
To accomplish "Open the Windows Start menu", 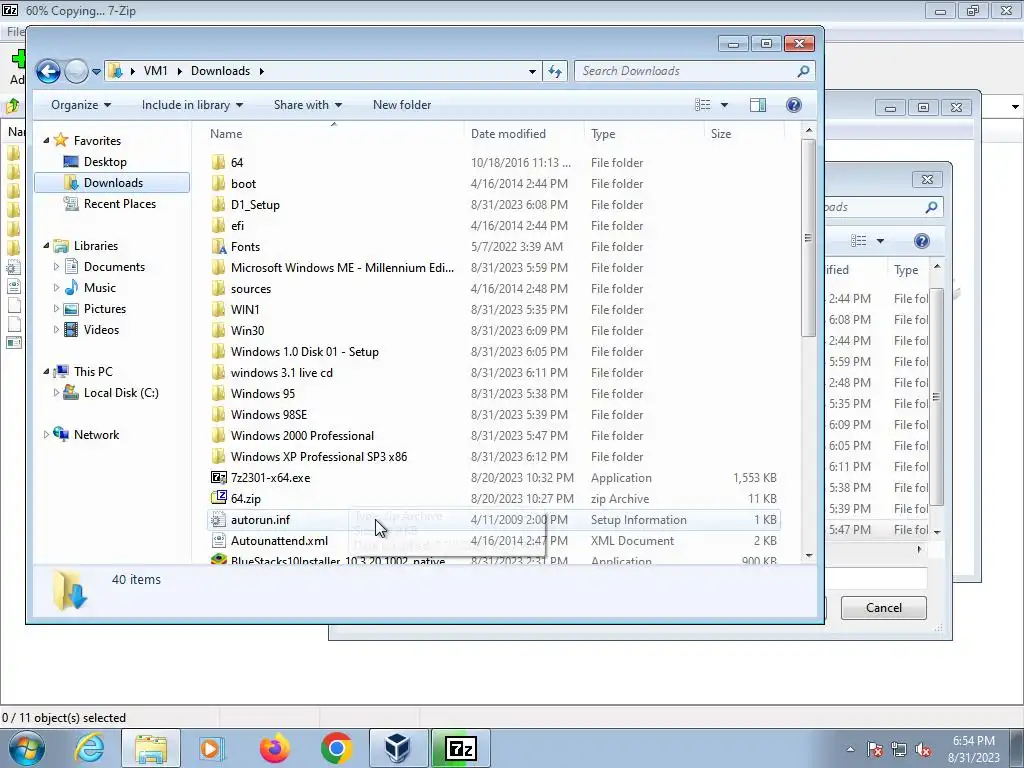I will click(x=27, y=748).
